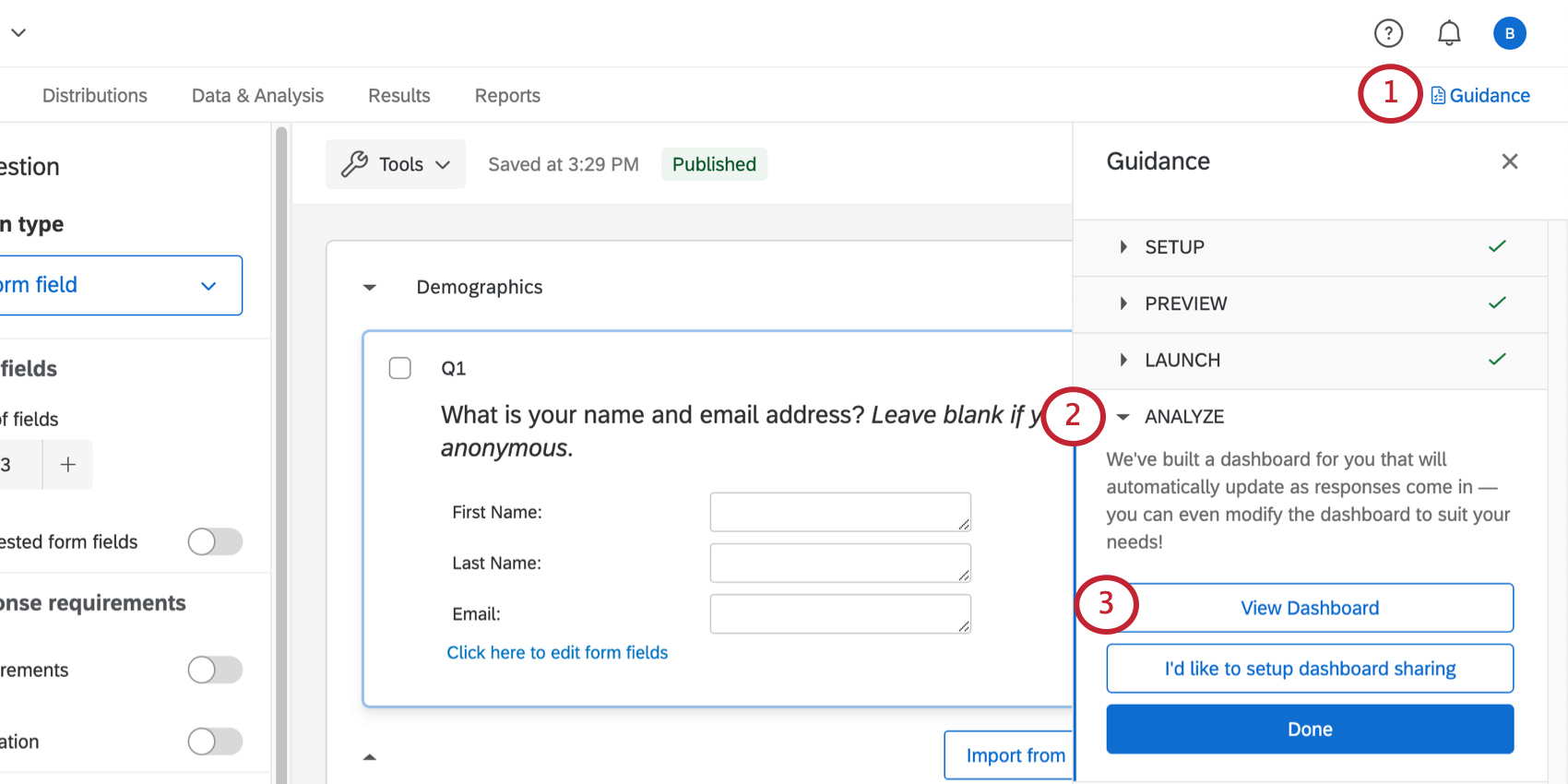Close the Guidance panel
1568x784 pixels.
1509,161
